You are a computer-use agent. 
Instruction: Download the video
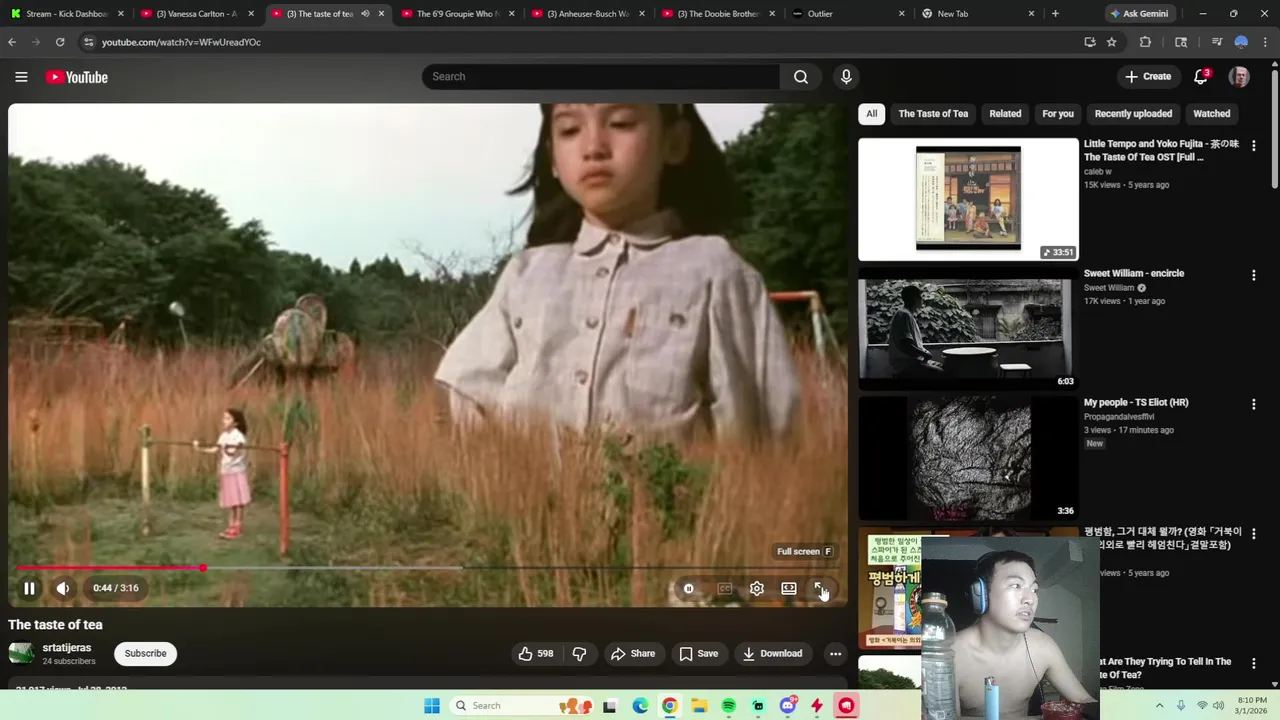coord(772,654)
